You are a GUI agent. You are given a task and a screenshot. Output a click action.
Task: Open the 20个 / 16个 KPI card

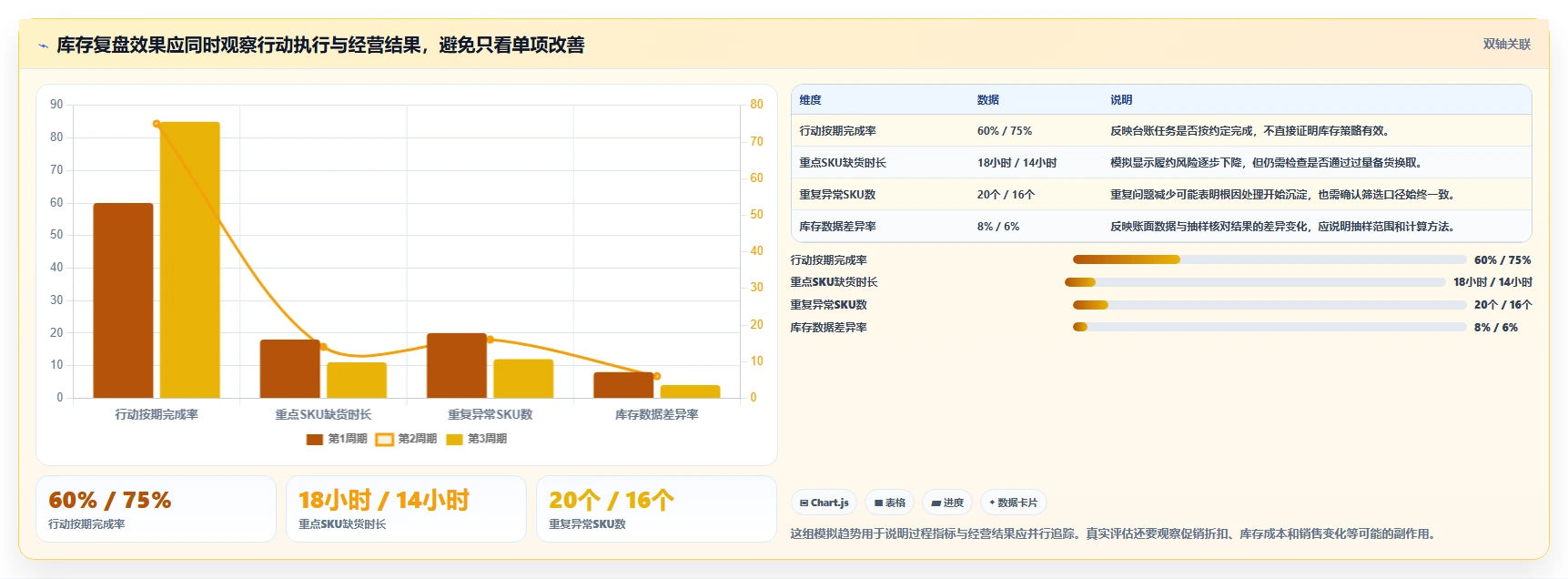[656, 509]
